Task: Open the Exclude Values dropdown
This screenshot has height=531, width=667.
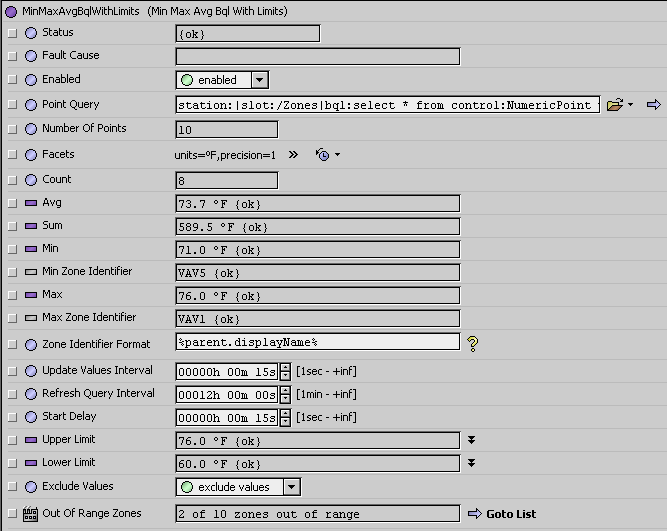Action: coord(291,487)
